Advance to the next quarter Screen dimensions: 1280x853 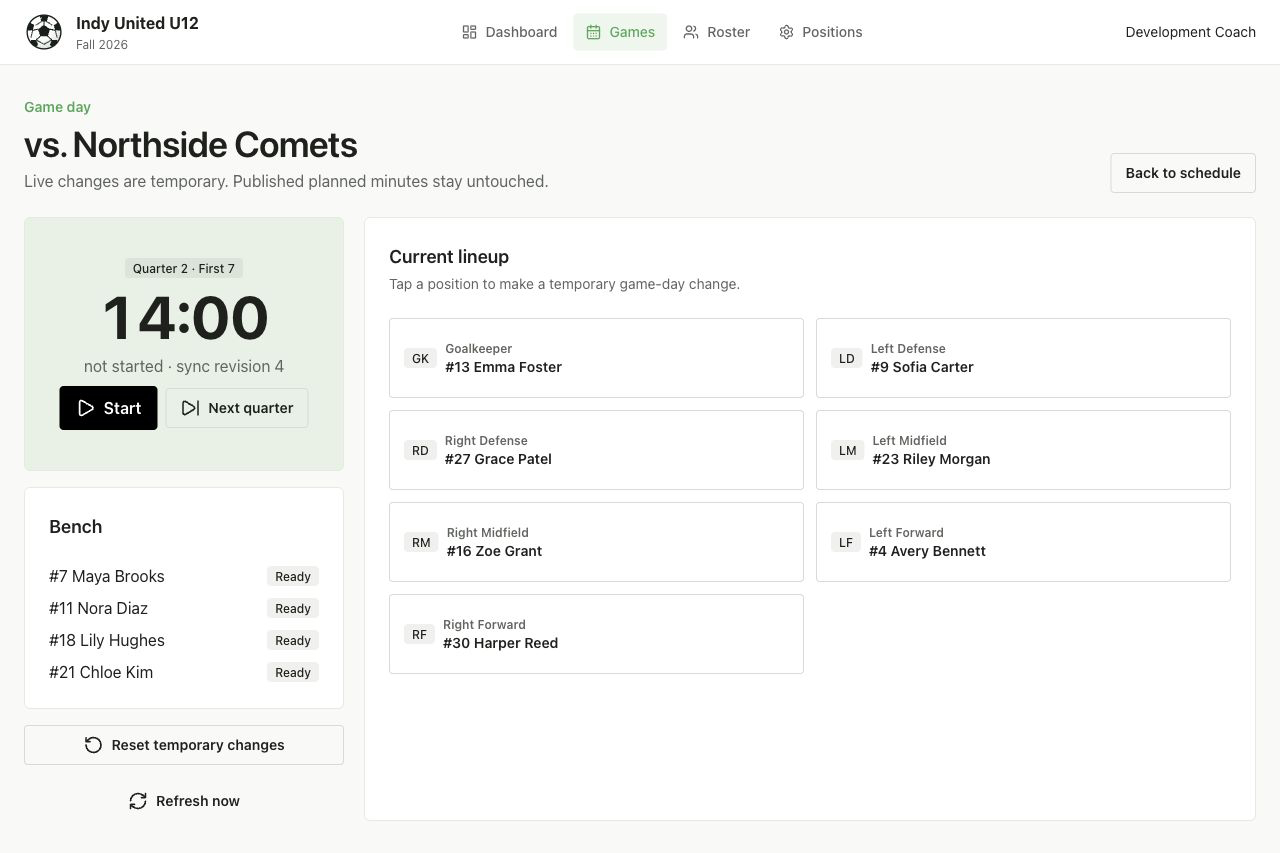click(237, 408)
